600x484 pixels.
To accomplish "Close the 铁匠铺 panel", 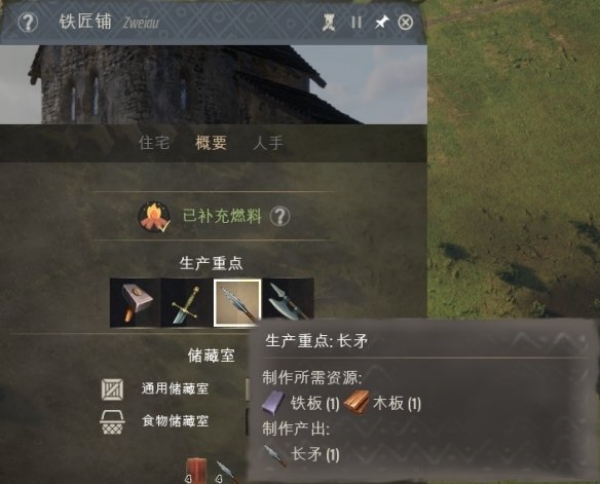I will point(405,22).
